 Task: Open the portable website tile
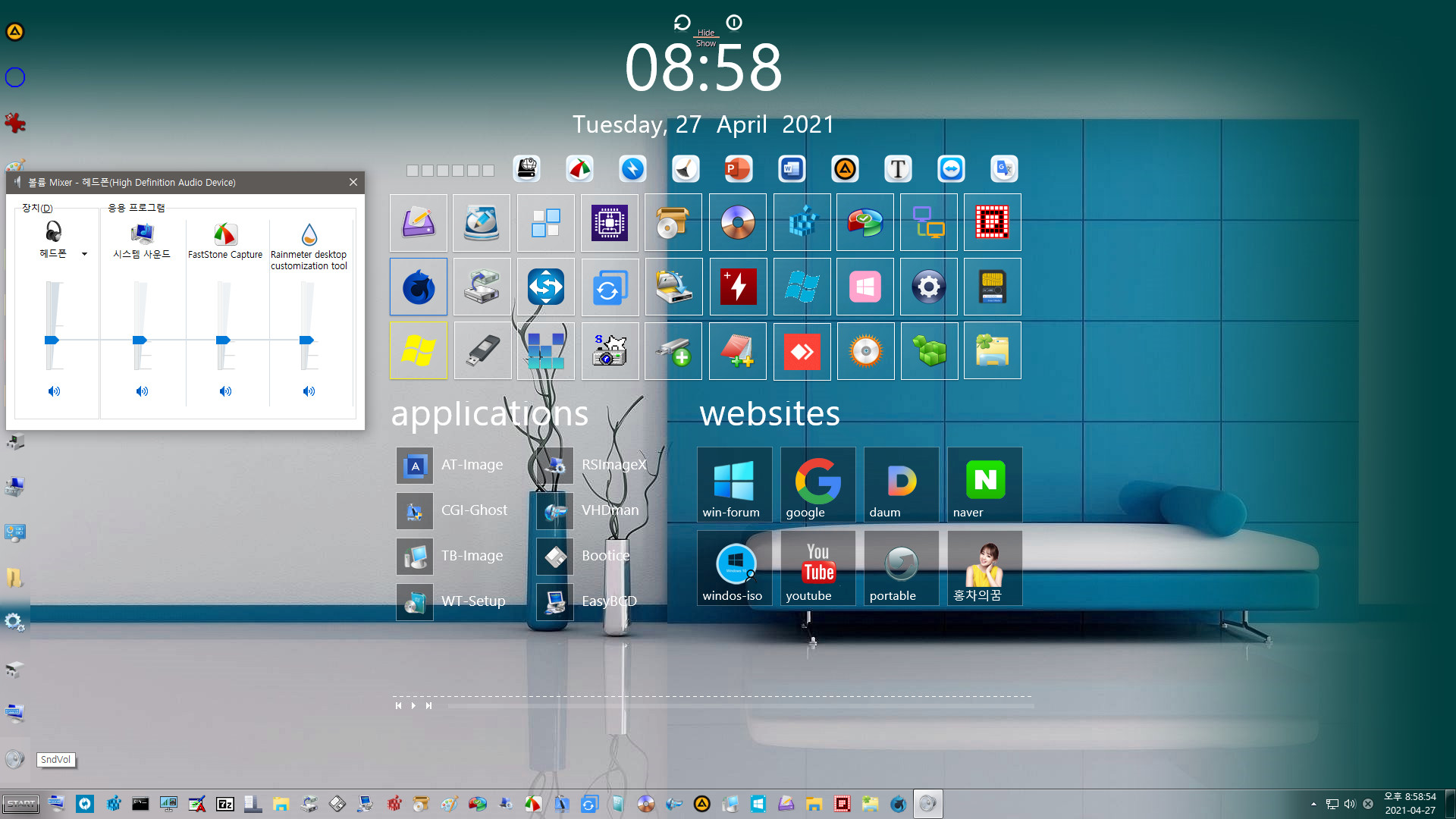tap(902, 568)
